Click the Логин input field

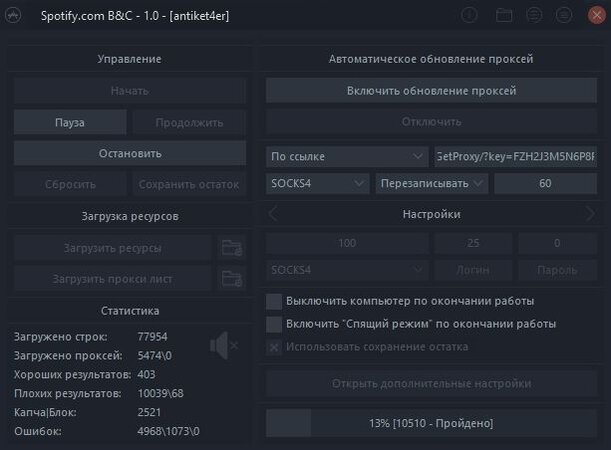[x=473, y=270]
